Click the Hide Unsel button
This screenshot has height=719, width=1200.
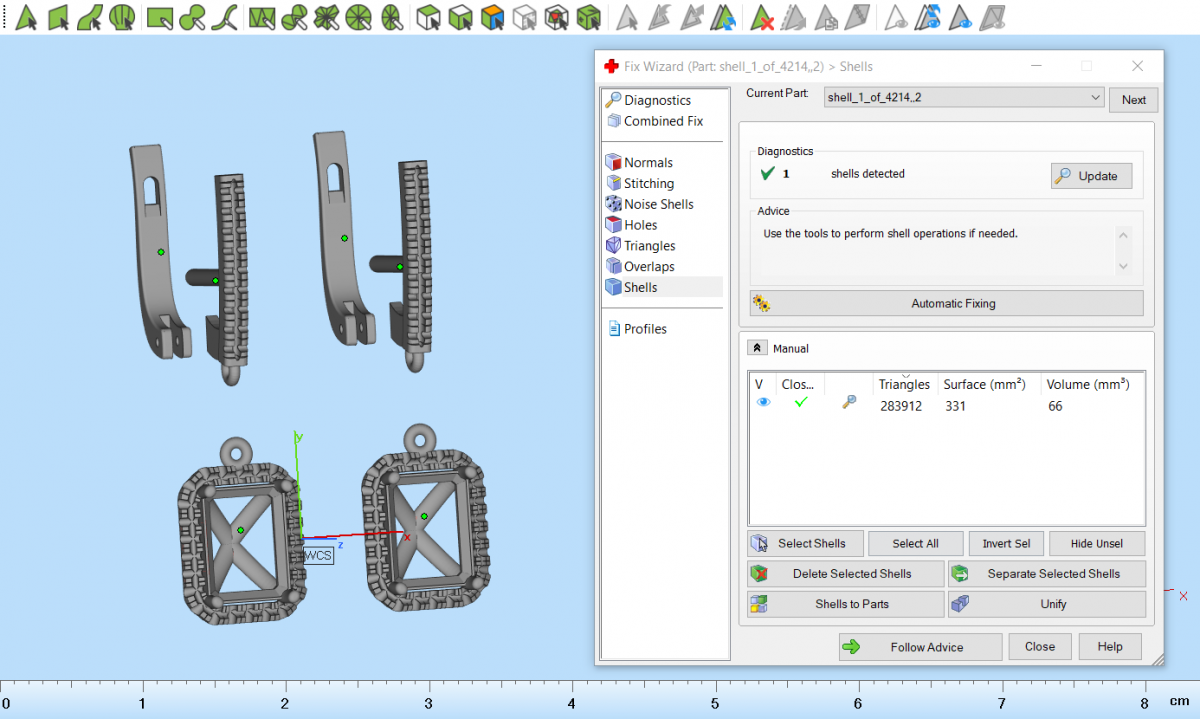pyautogui.click(x=1096, y=544)
